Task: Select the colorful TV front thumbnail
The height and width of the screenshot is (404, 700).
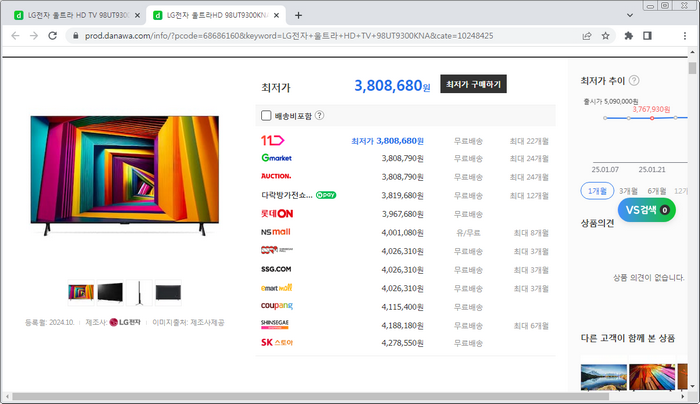Action: click(x=81, y=292)
